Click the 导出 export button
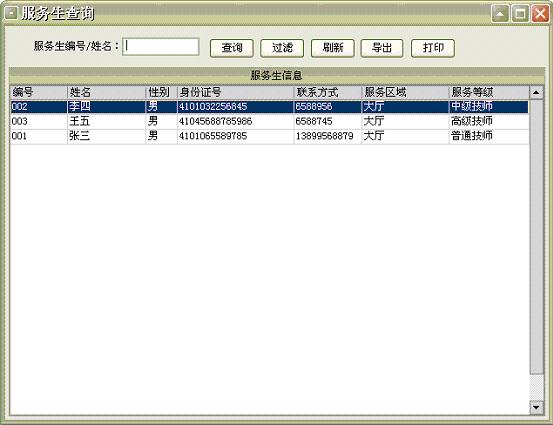The image size is (553, 425). tap(382, 48)
